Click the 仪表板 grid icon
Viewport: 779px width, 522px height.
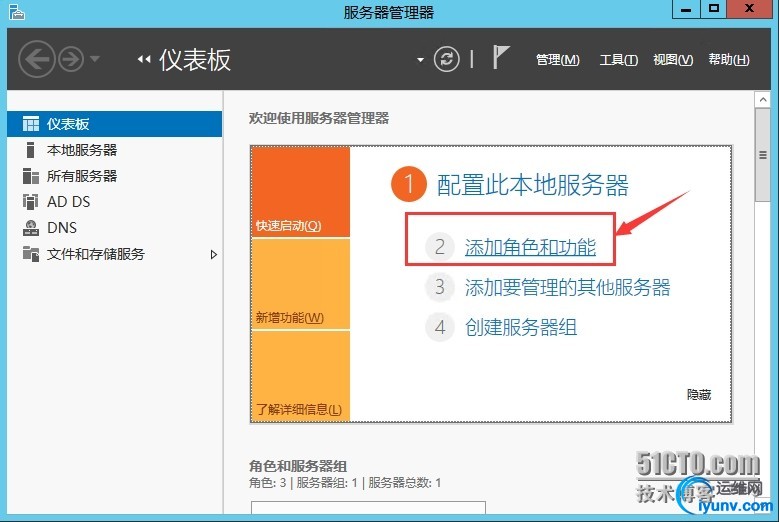pyautogui.click(x=31, y=124)
